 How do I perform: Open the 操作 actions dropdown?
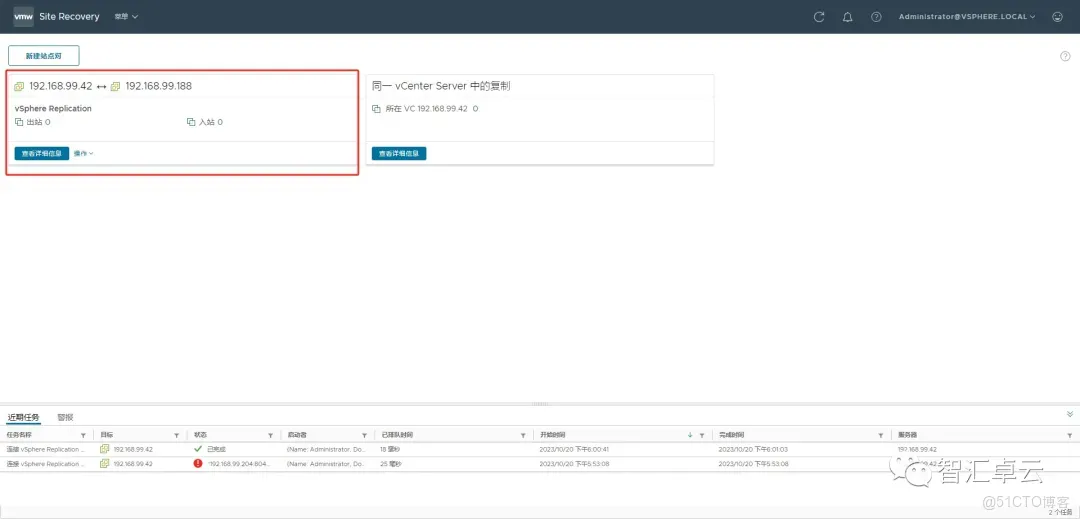83,153
